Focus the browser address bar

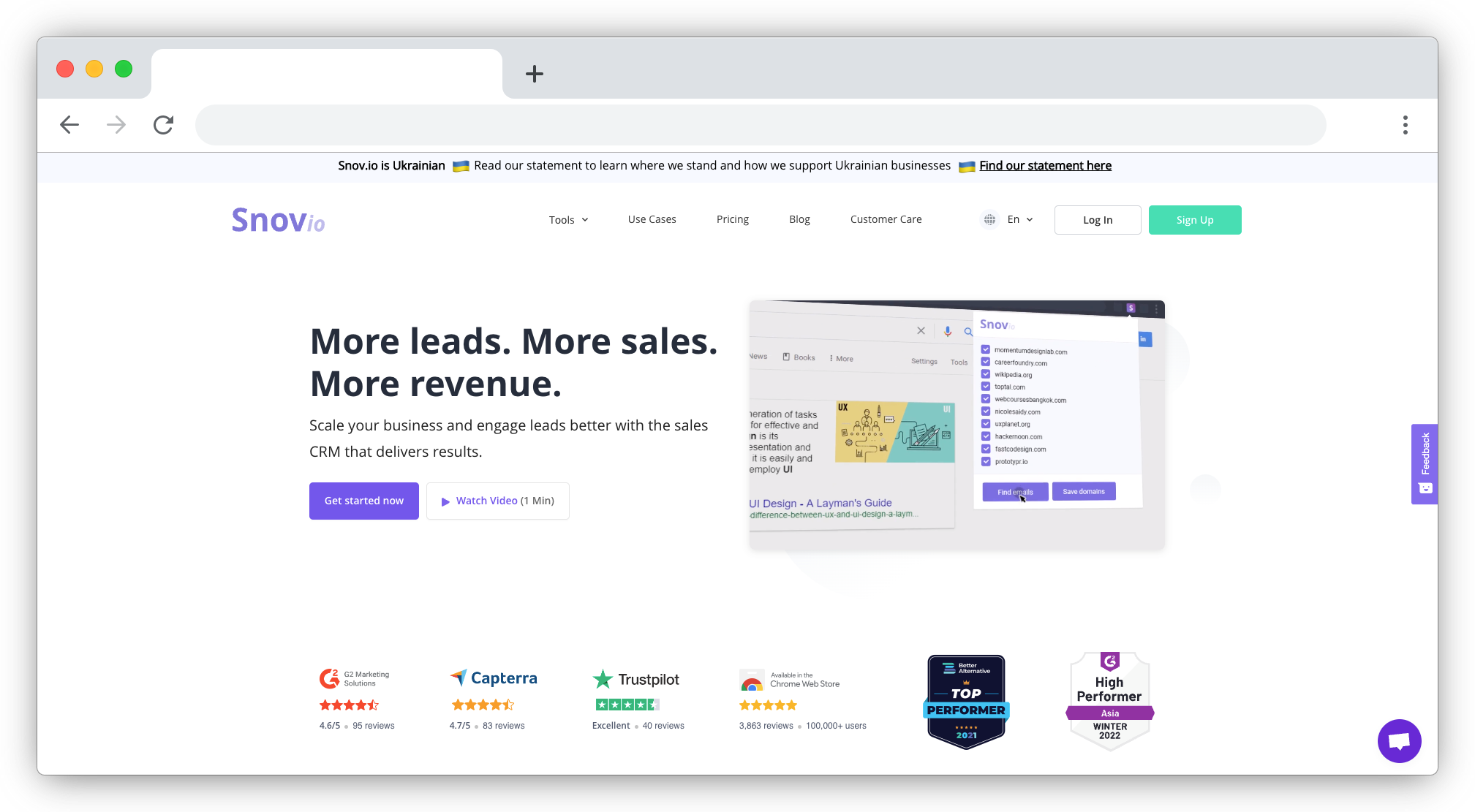pos(761,125)
